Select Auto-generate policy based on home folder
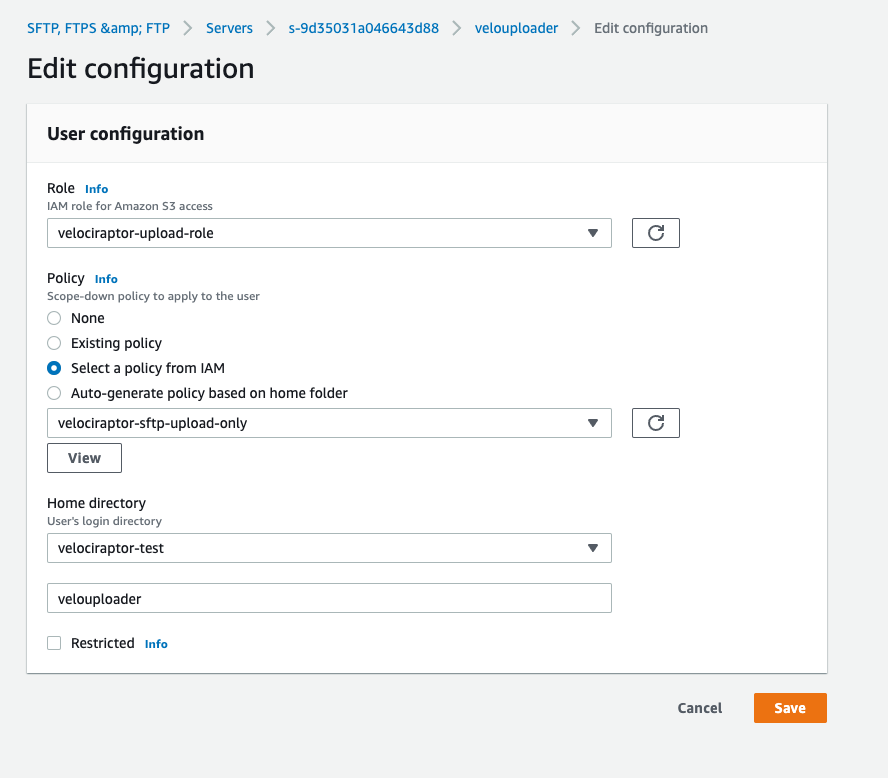 click(53, 393)
